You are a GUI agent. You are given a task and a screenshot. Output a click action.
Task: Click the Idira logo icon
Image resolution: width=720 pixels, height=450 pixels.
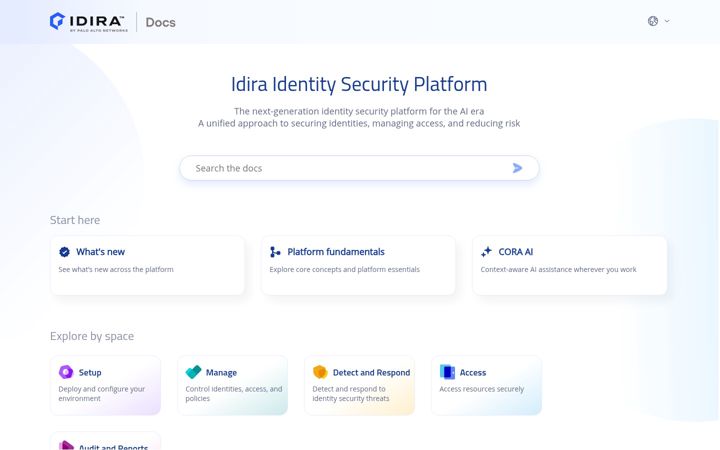pos(57,21)
